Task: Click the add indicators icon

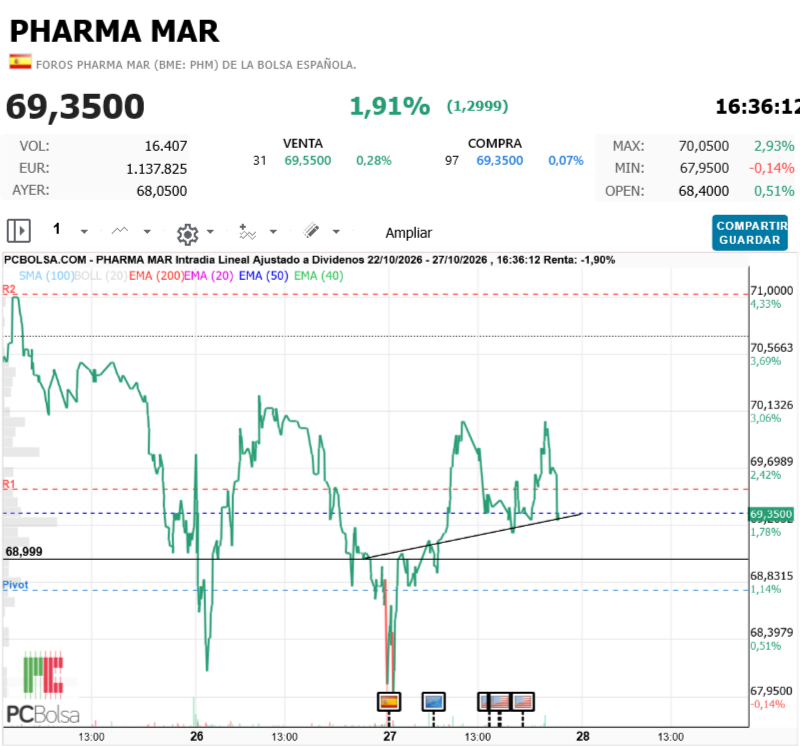Action: [247, 232]
